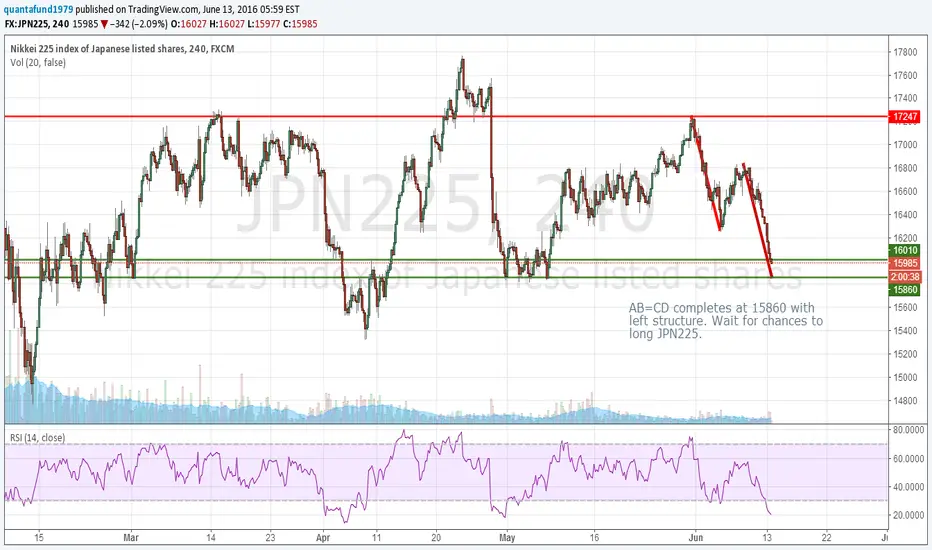Click the May label on the time axis
The height and width of the screenshot is (550, 932).
[507, 538]
